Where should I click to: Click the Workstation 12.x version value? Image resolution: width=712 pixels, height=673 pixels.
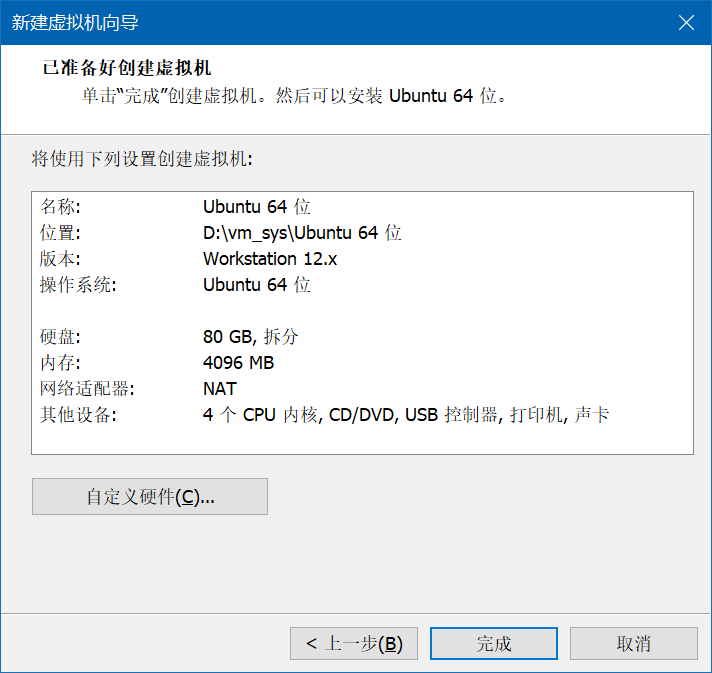(x=270, y=259)
